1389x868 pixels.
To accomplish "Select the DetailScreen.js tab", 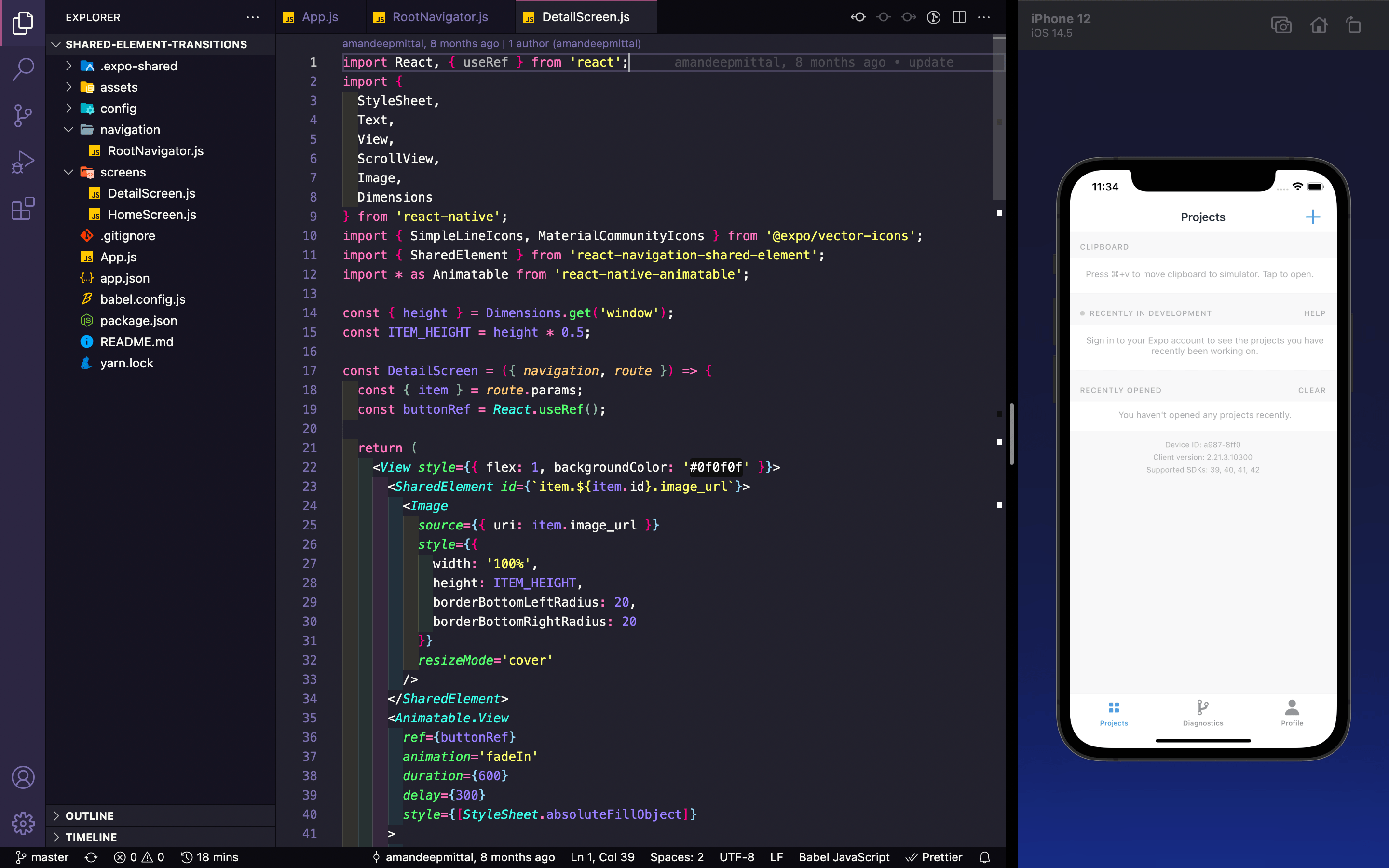I will [x=586, y=17].
